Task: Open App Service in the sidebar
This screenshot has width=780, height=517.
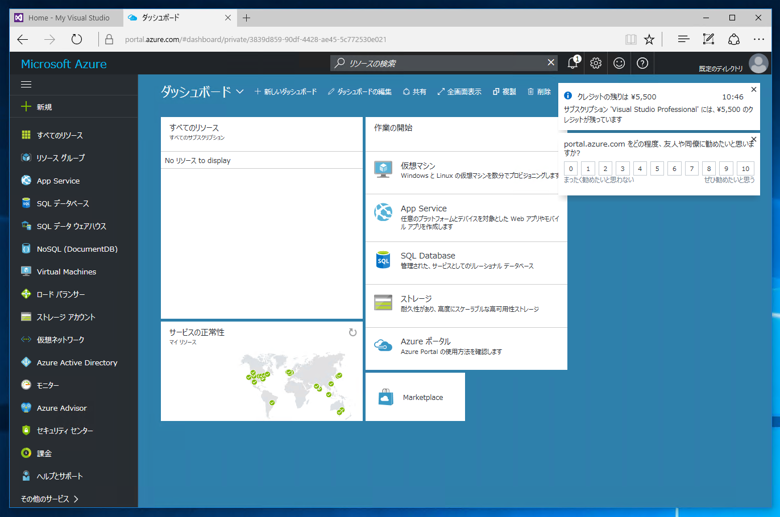Action: (x=58, y=181)
